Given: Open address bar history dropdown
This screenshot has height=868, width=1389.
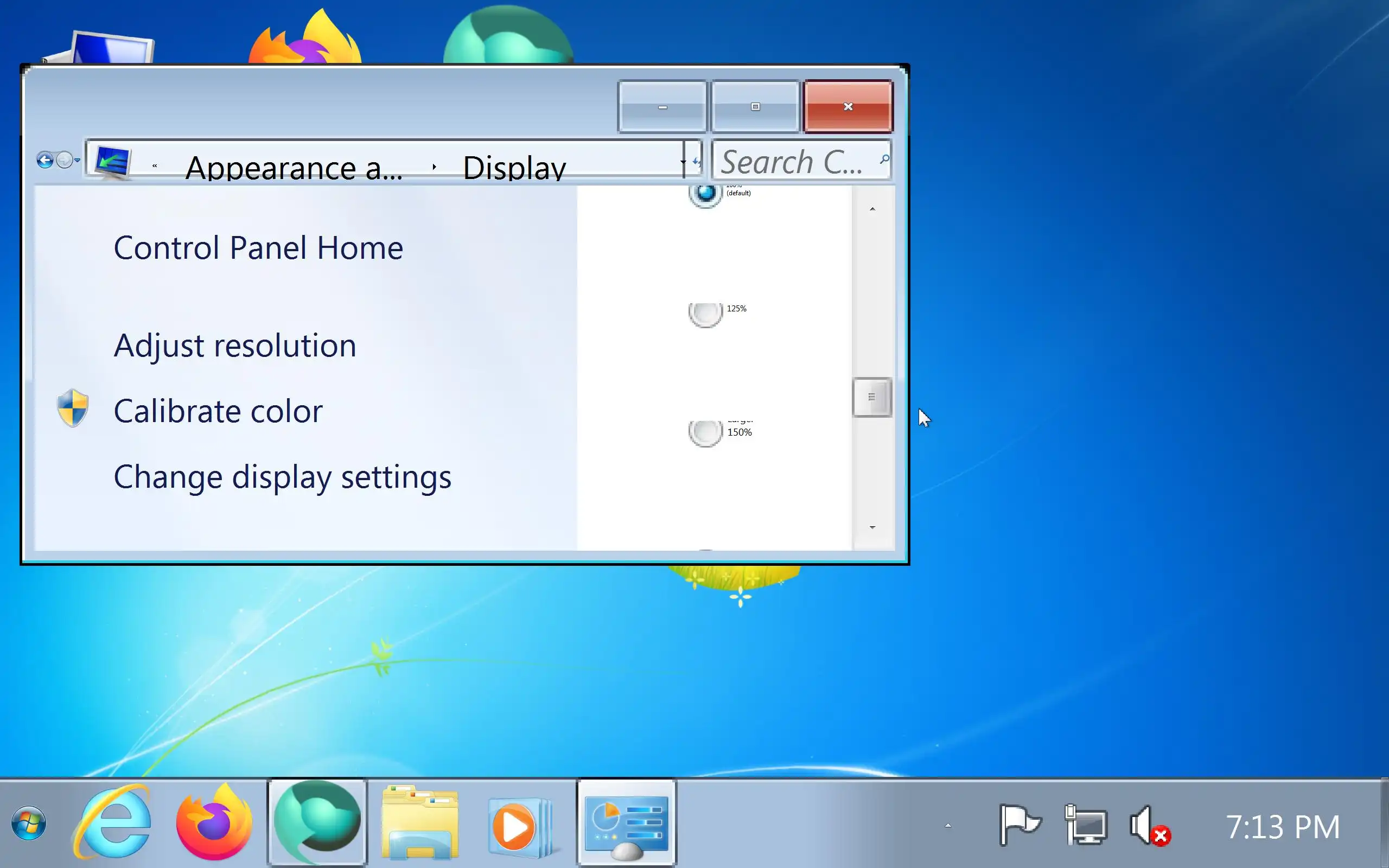Looking at the screenshot, I should coord(683,161).
